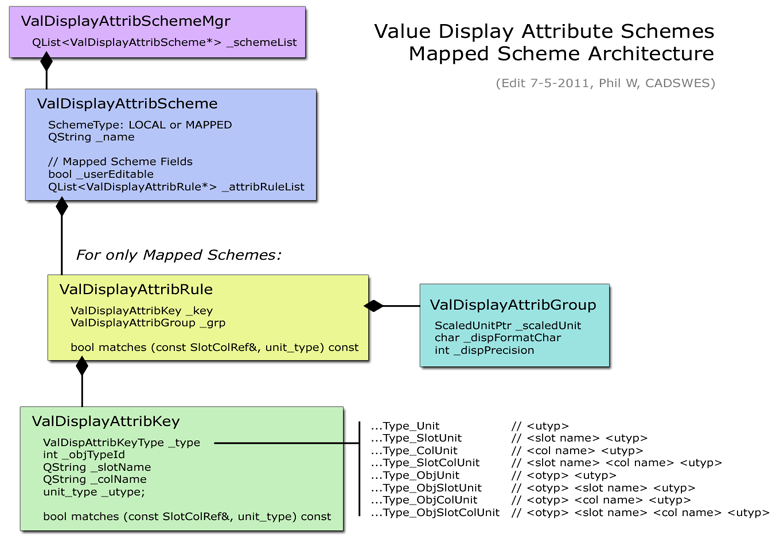Select the ValDispAttribKeyType _type field
Screen dimensions: 780x539
point(121,443)
